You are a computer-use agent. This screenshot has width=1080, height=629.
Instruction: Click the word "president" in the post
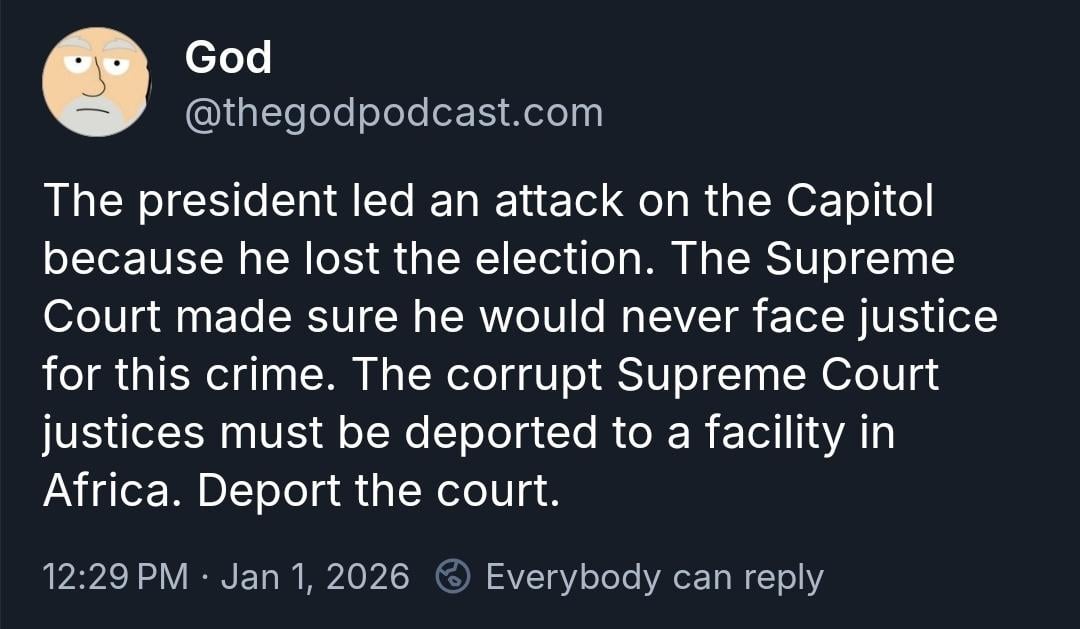(238, 202)
